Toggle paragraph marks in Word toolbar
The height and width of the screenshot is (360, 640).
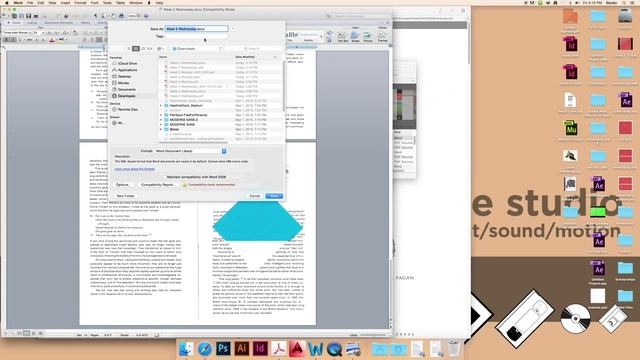pos(96,16)
